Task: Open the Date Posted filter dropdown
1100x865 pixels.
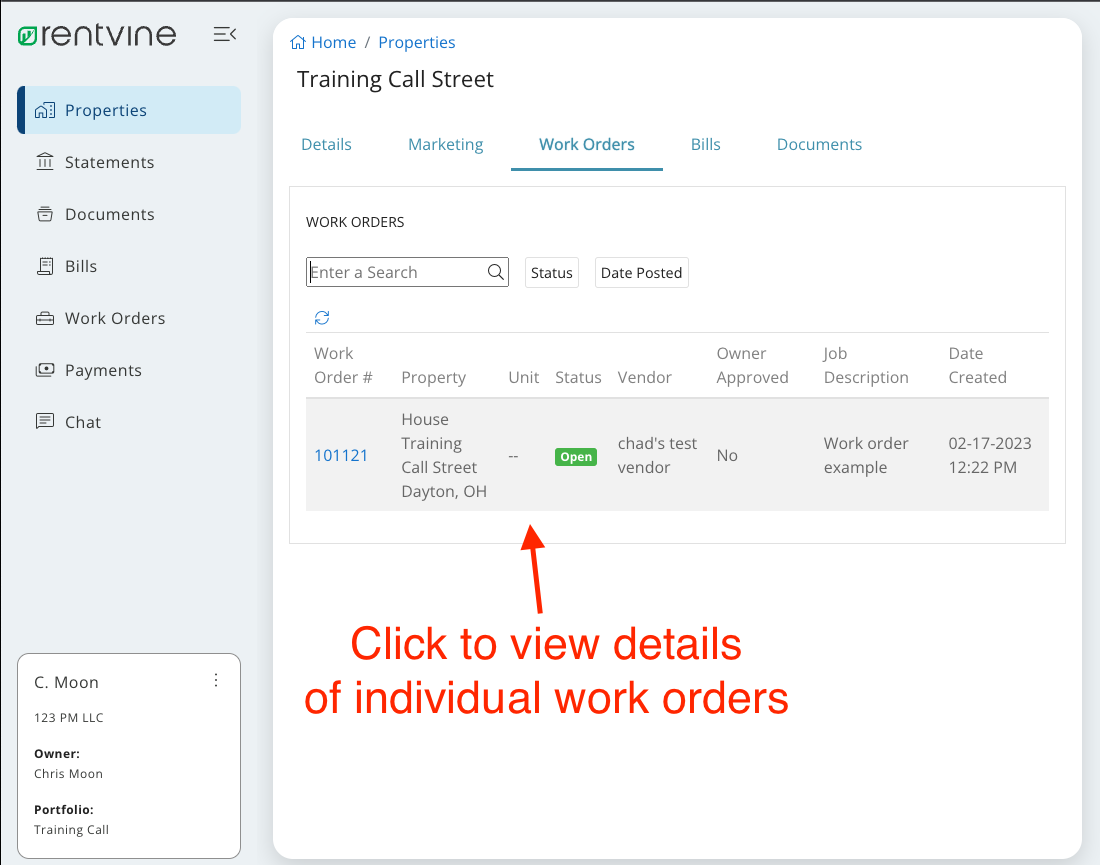Action: click(x=641, y=273)
